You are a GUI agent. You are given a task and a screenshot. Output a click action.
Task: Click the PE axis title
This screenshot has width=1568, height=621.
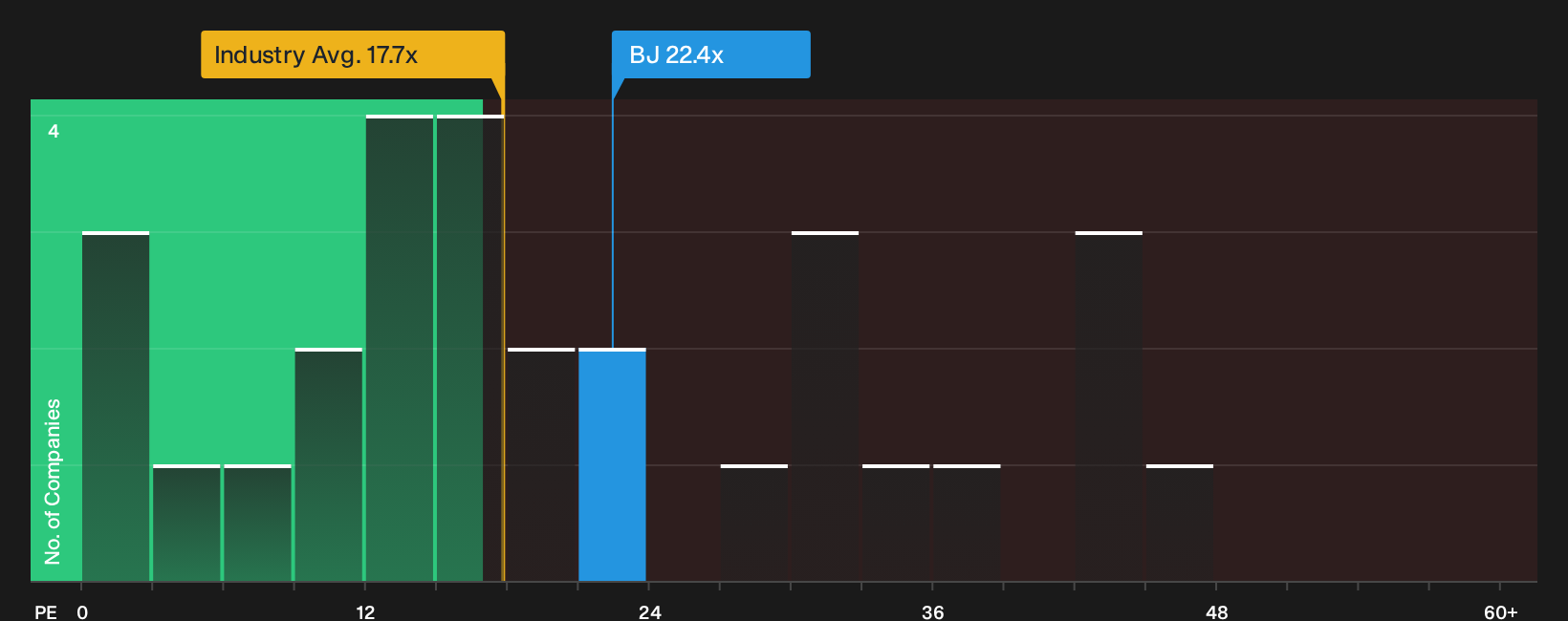[x=46, y=612]
